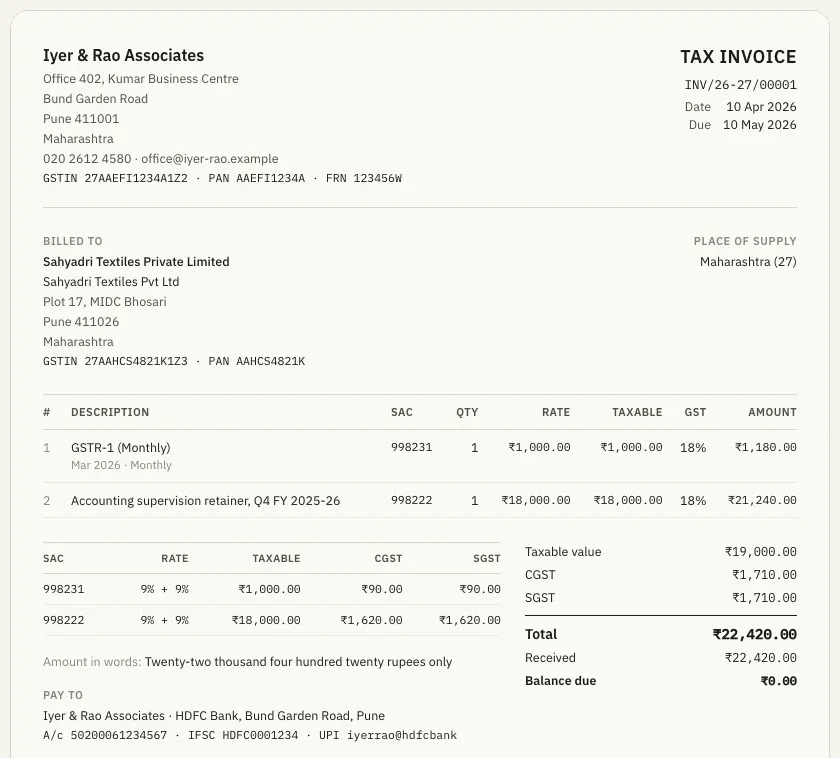Click the 'Taxable value' totals label
This screenshot has height=758, width=840.
click(563, 552)
